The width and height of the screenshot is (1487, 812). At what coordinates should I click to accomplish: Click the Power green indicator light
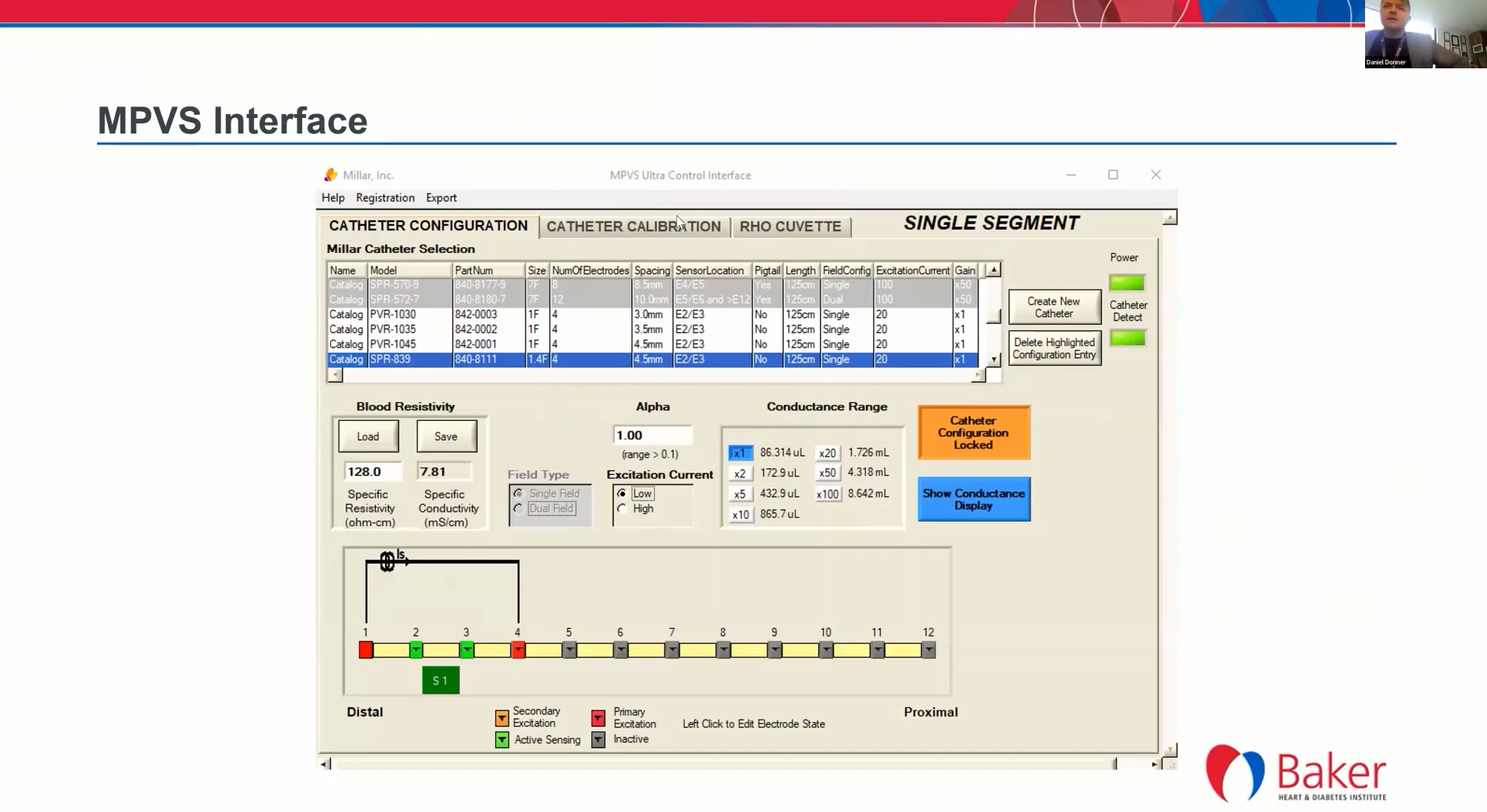(1127, 283)
